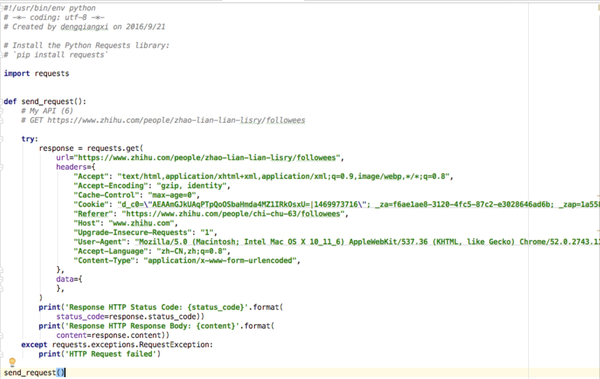Click the "Content-Type" header value string
600x379 pixels.
(x=222, y=261)
